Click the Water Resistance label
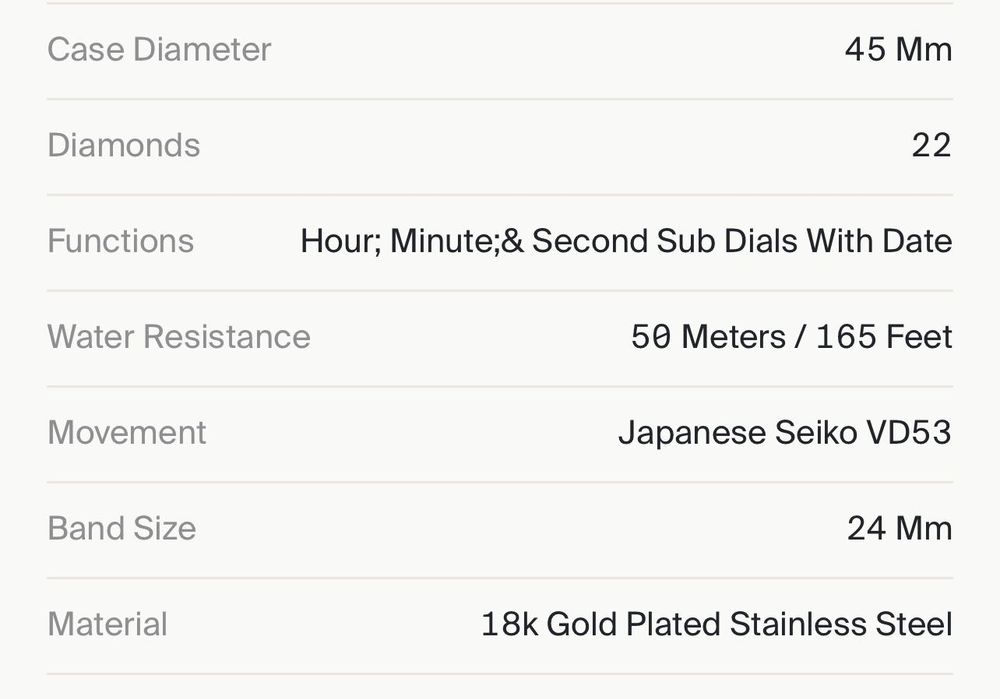Screen dimensions: 1000x699 point(178,337)
